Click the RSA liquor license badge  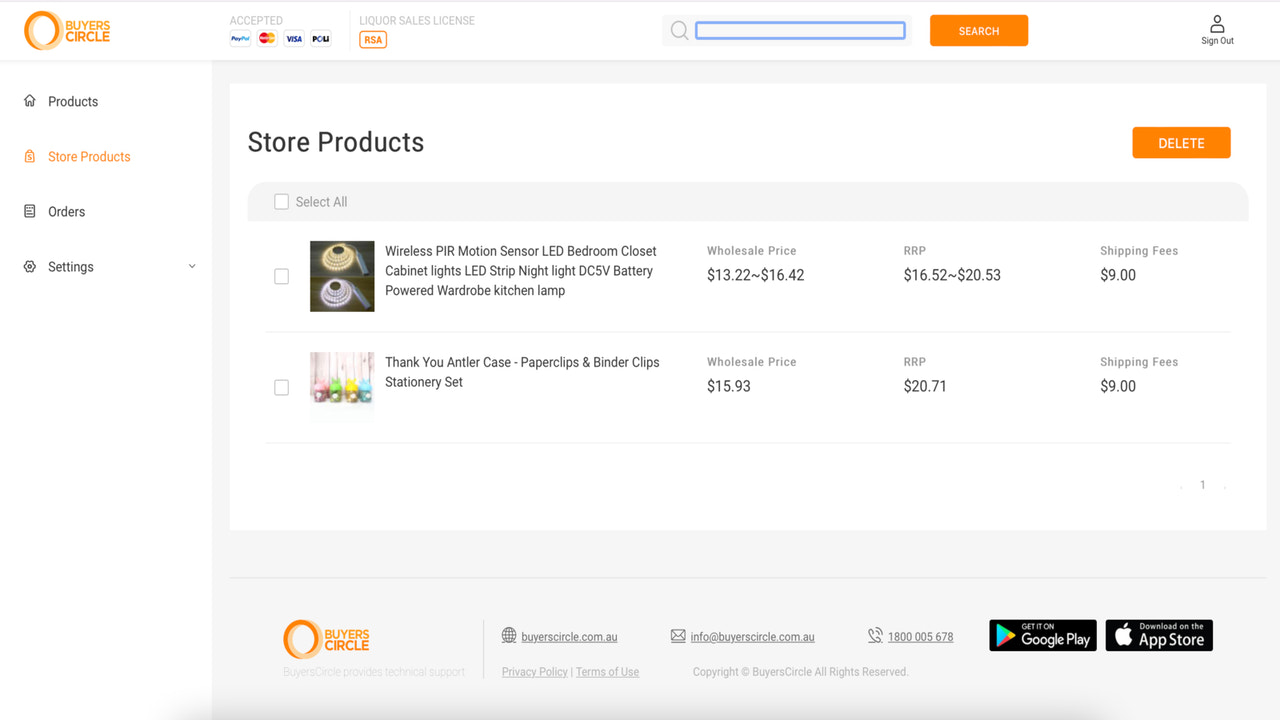click(x=372, y=39)
